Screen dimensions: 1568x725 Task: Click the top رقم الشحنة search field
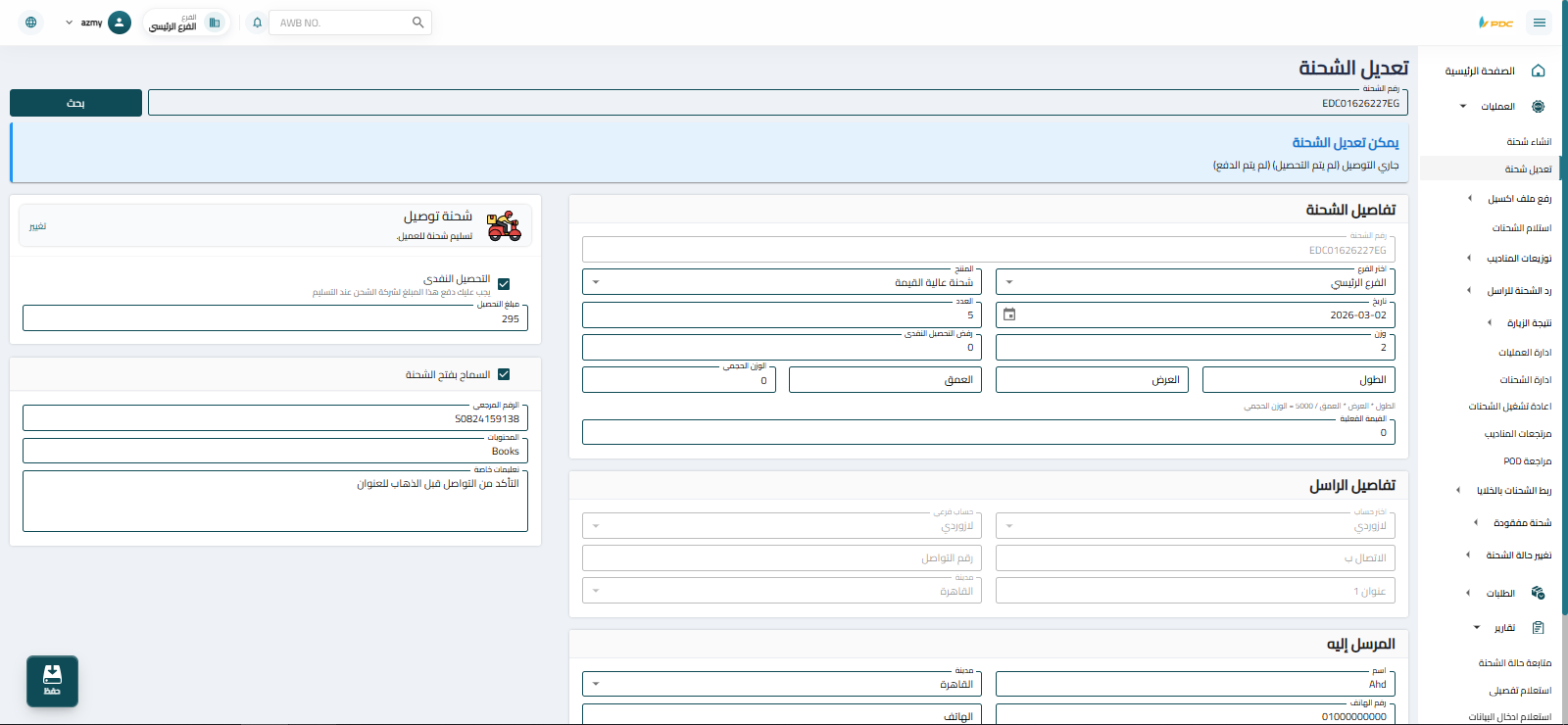coord(778,103)
